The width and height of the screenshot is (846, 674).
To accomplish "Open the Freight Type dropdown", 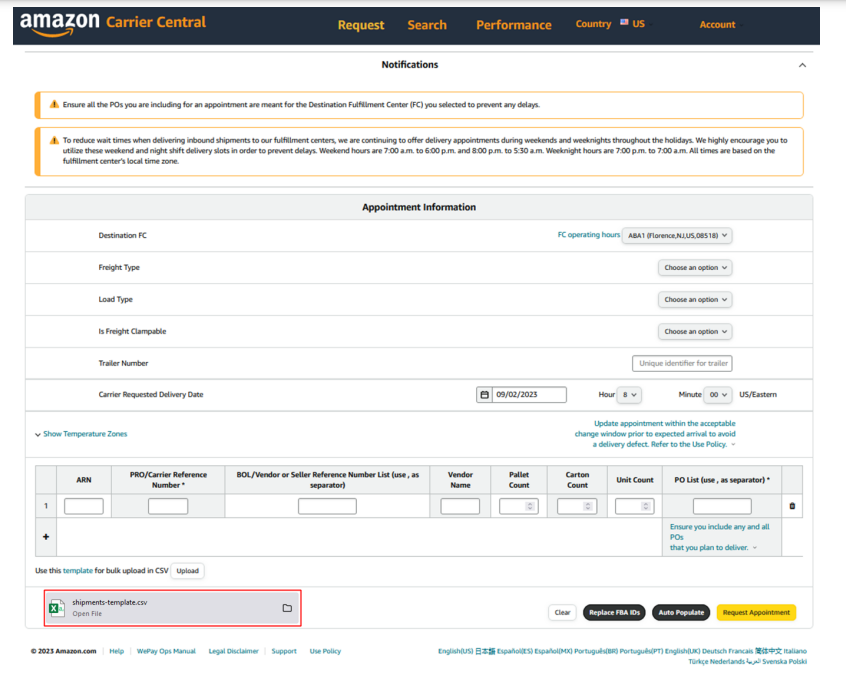I will click(695, 268).
